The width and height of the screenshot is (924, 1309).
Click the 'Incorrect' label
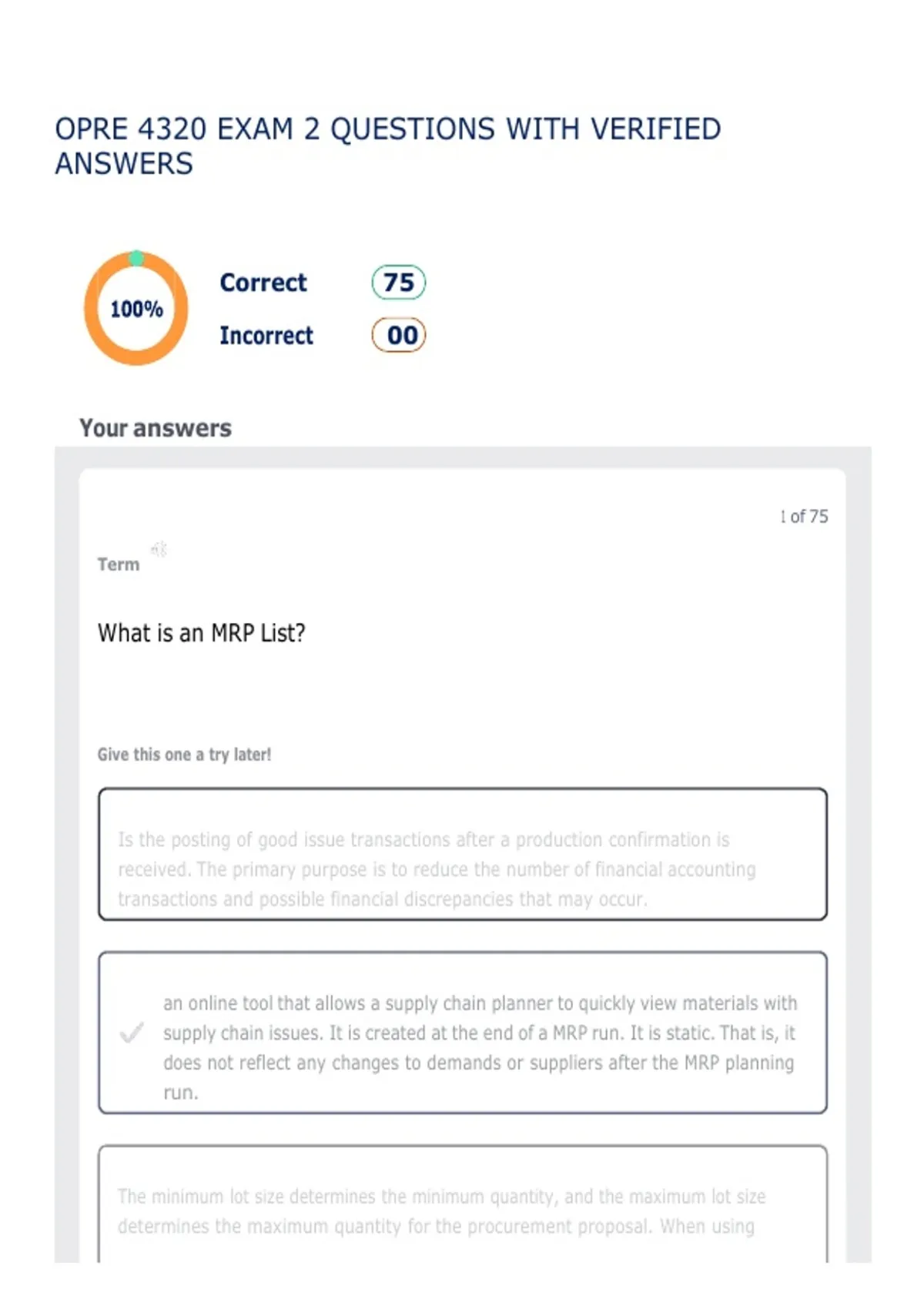click(266, 336)
